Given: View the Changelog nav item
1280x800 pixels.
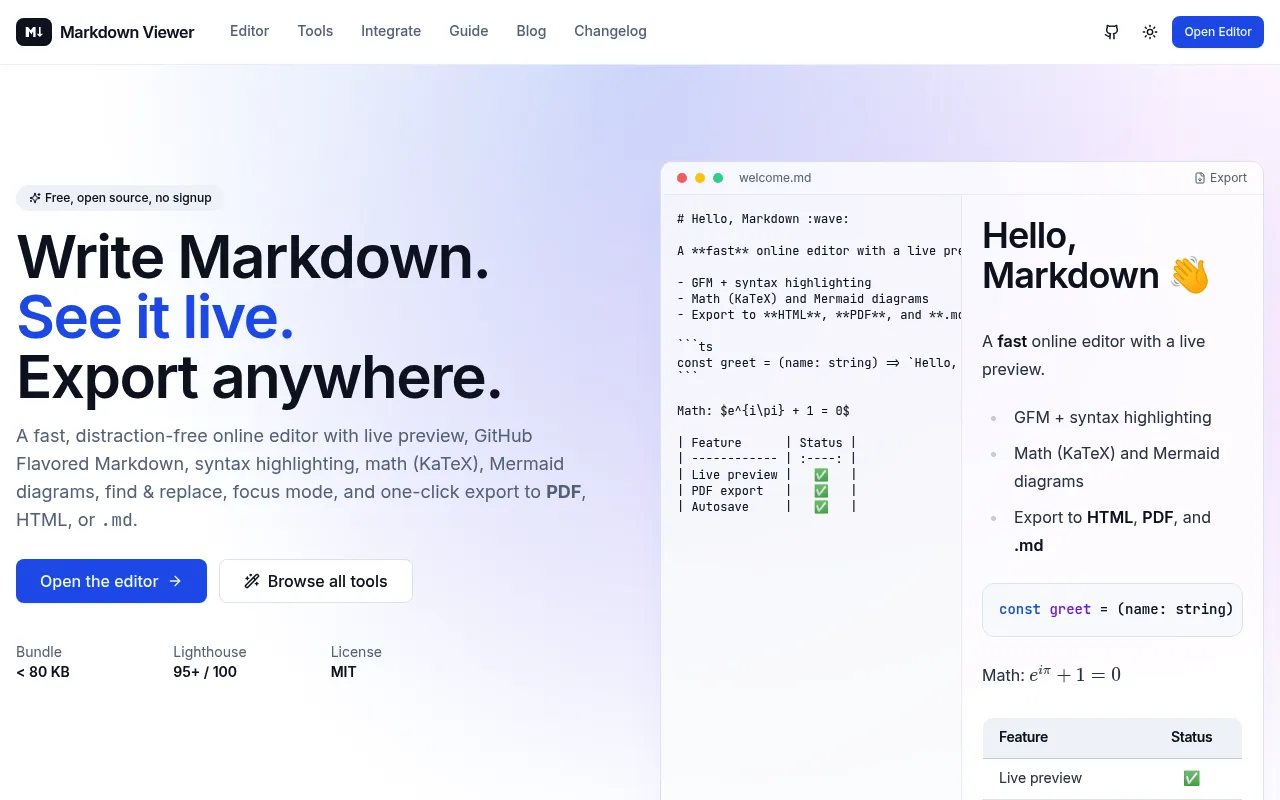Looking at the screenshot, I should tap(610, 31).
